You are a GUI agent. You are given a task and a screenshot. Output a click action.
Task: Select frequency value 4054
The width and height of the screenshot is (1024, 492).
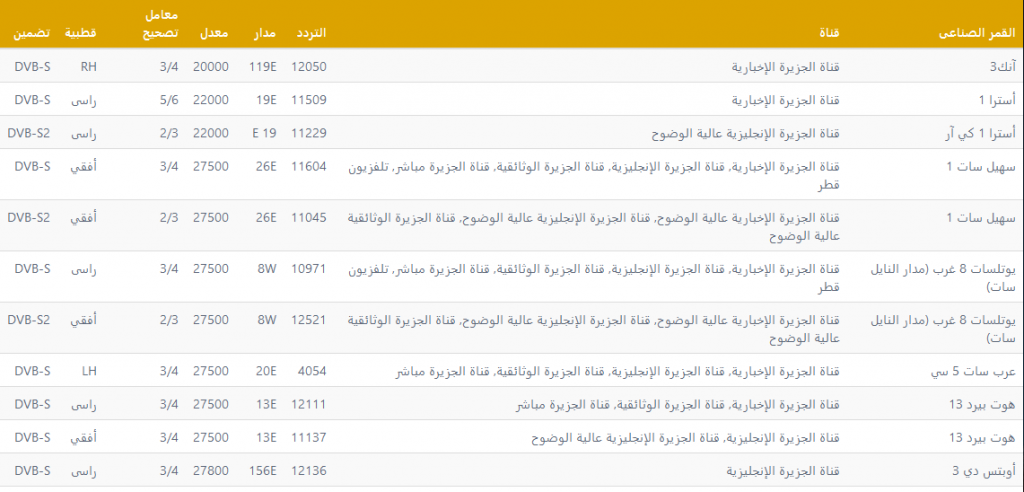[312, 372]
